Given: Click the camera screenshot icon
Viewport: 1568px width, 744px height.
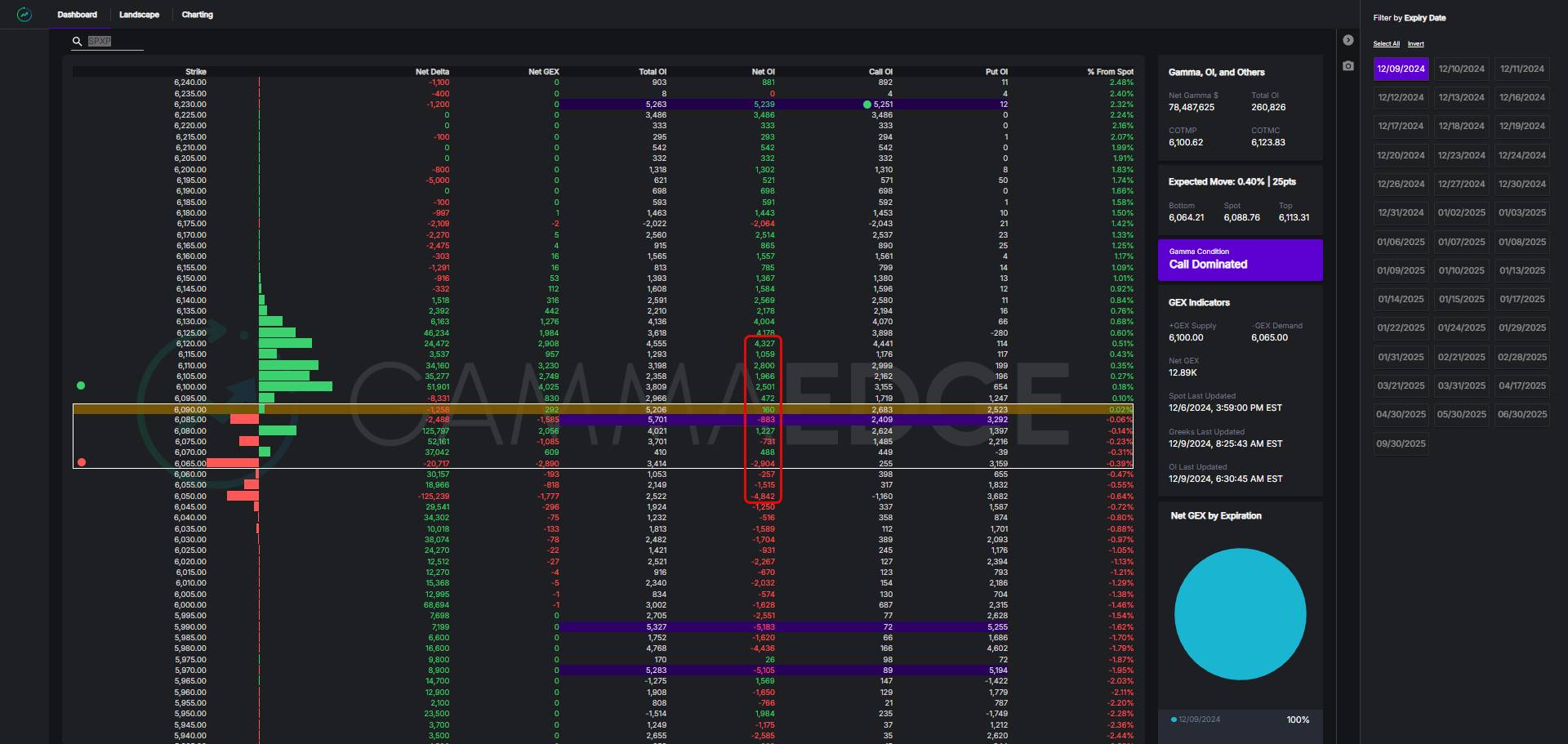Looking at the screenshot, I should 1348,65.
